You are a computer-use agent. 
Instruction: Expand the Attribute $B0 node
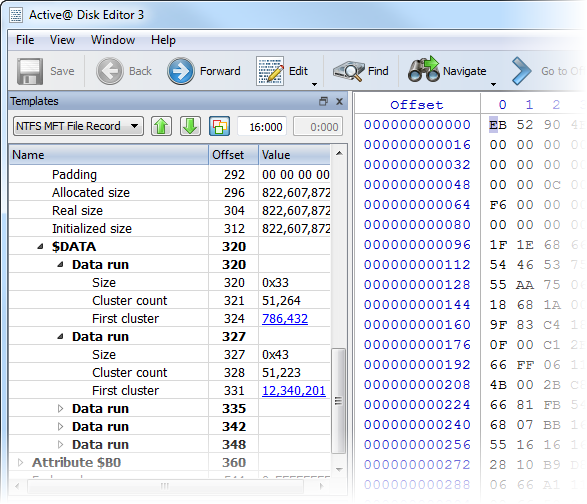[x=21, y=462]
